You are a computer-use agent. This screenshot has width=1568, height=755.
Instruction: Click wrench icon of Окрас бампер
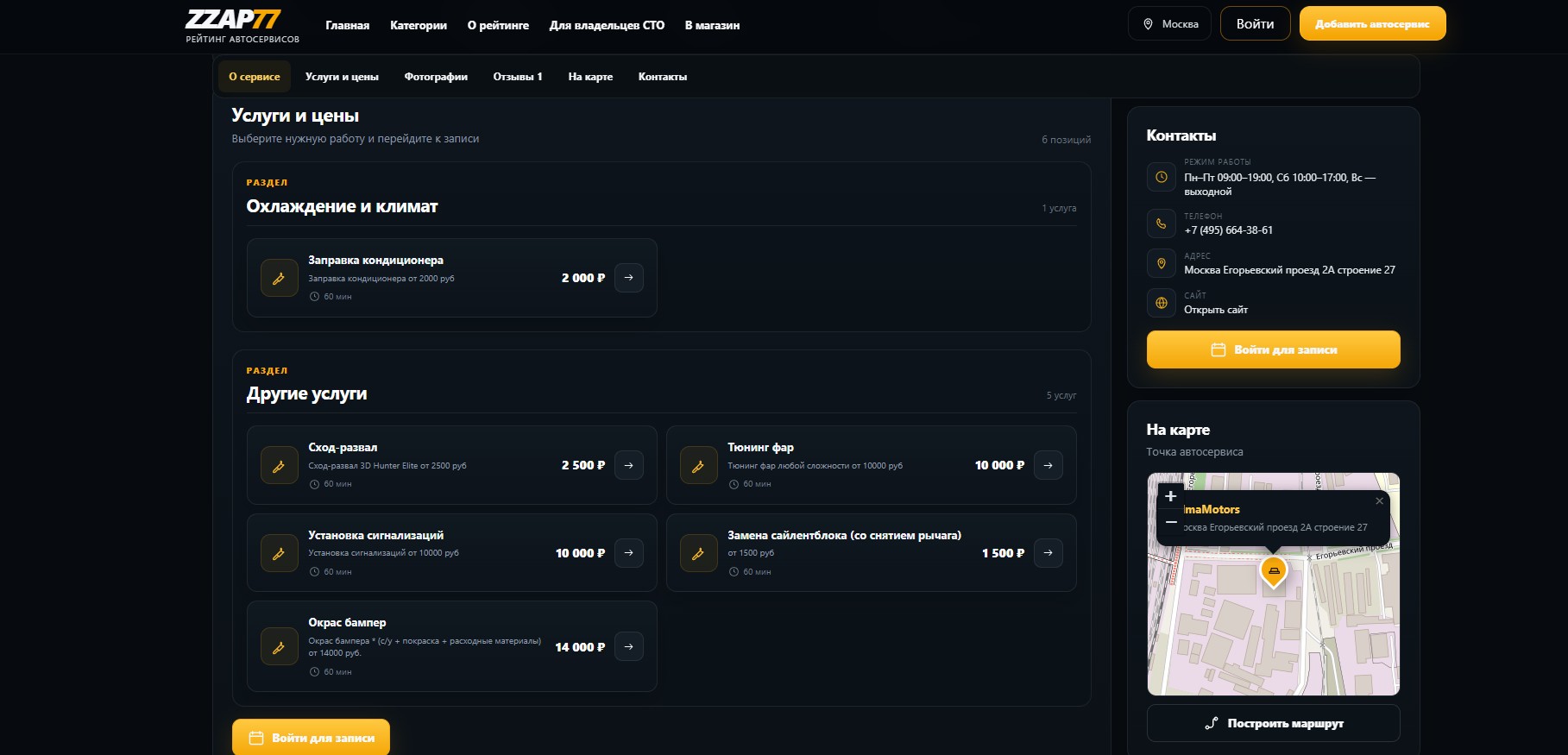tap(280, 646)
